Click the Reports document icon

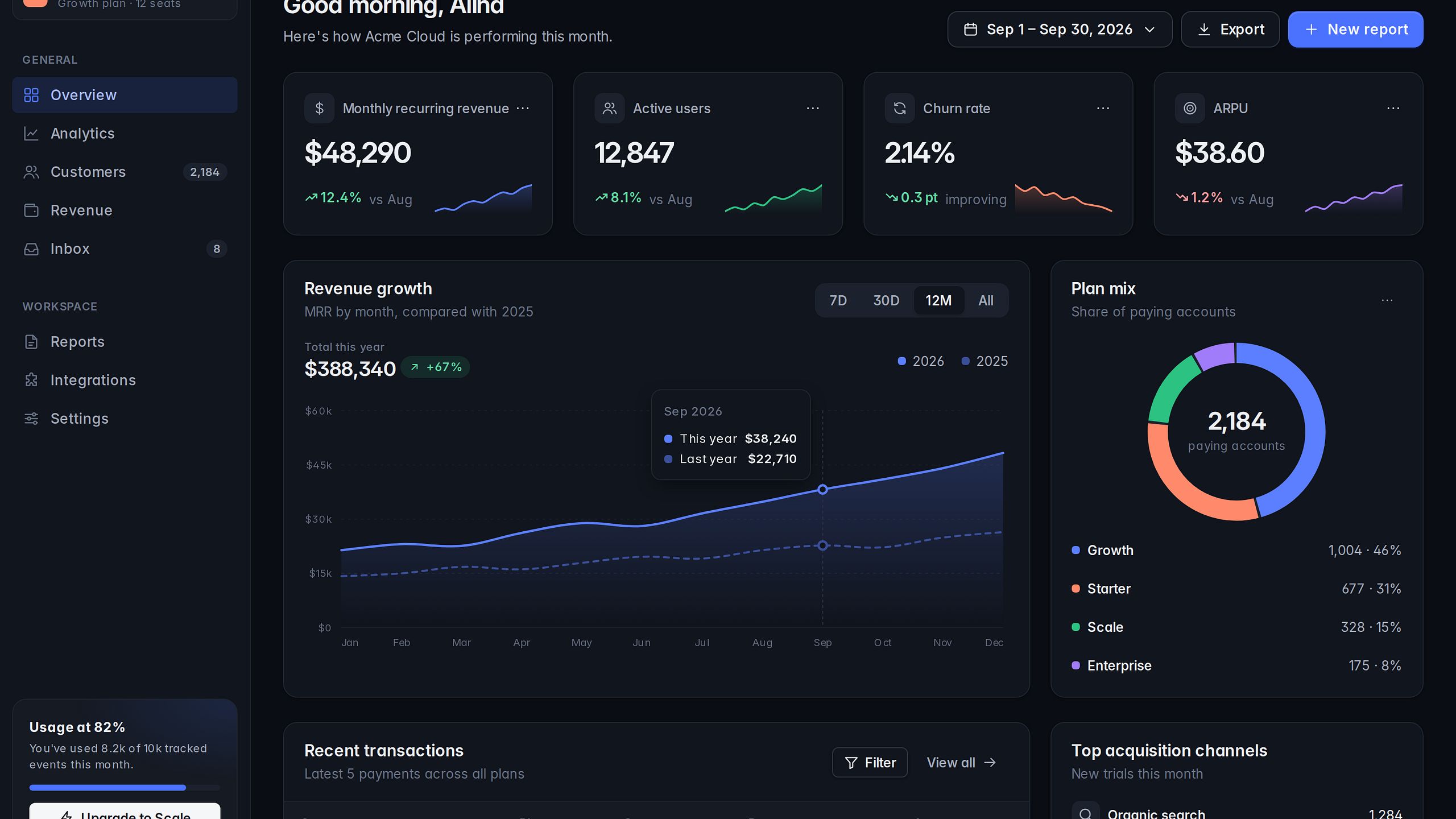(31, 342)
